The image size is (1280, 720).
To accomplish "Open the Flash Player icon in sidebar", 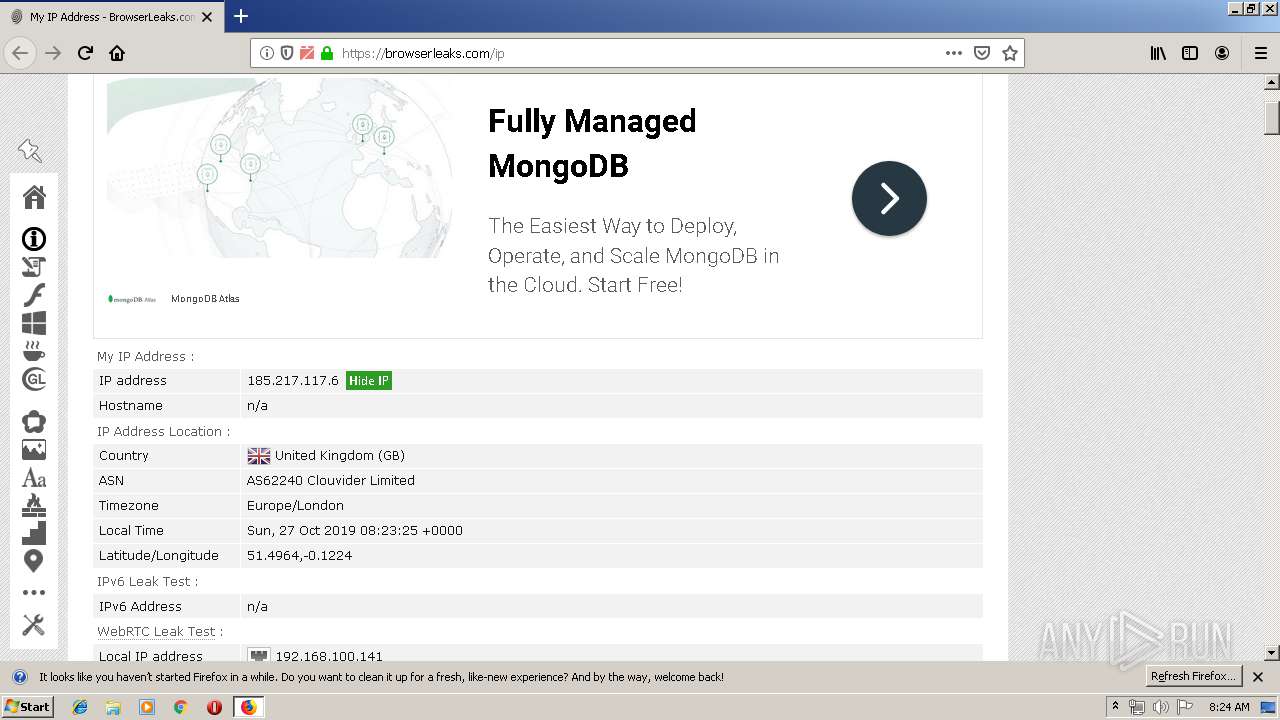I will point(34,295).
